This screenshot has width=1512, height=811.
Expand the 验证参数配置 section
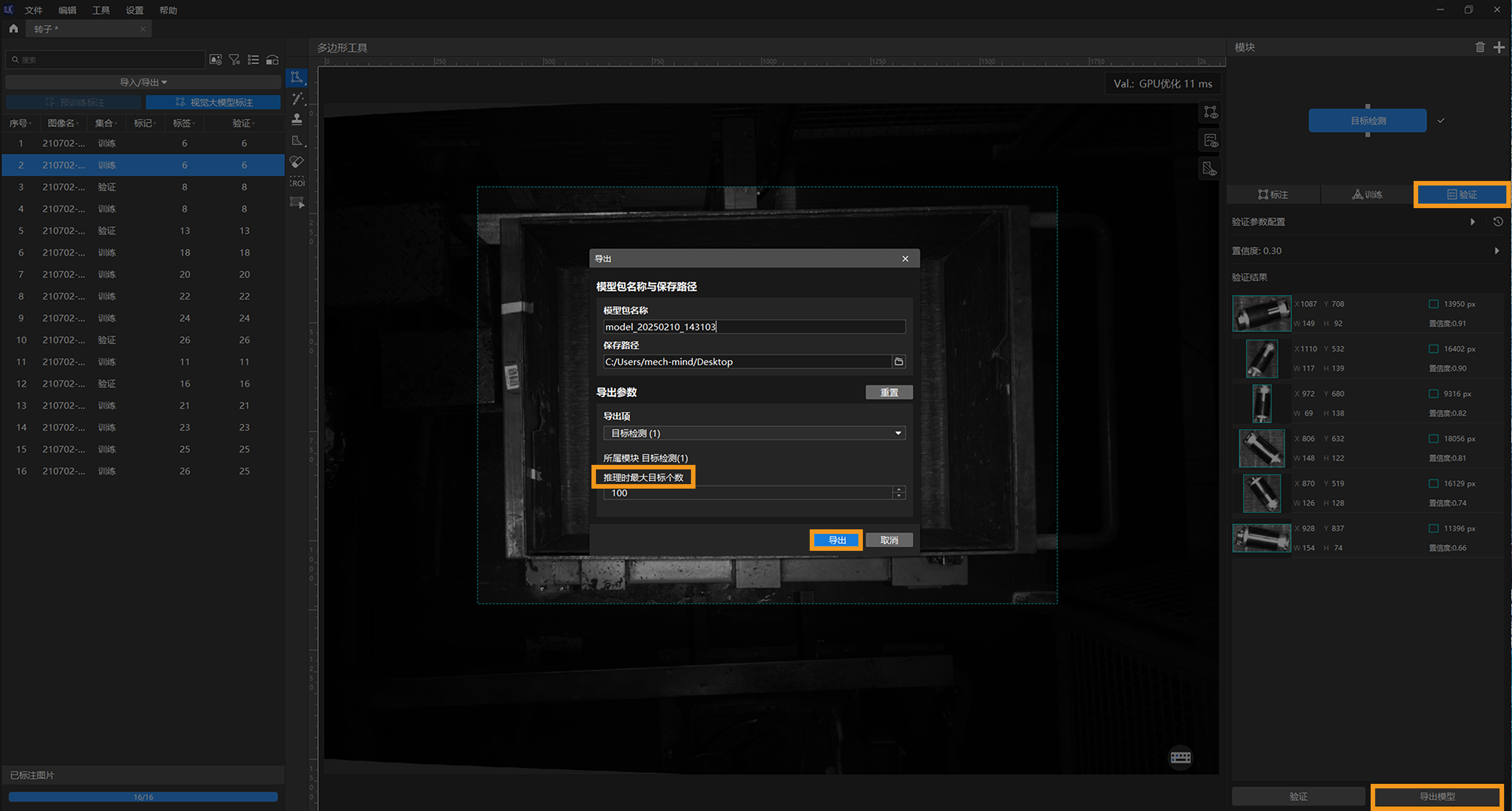click(1472, 221)
